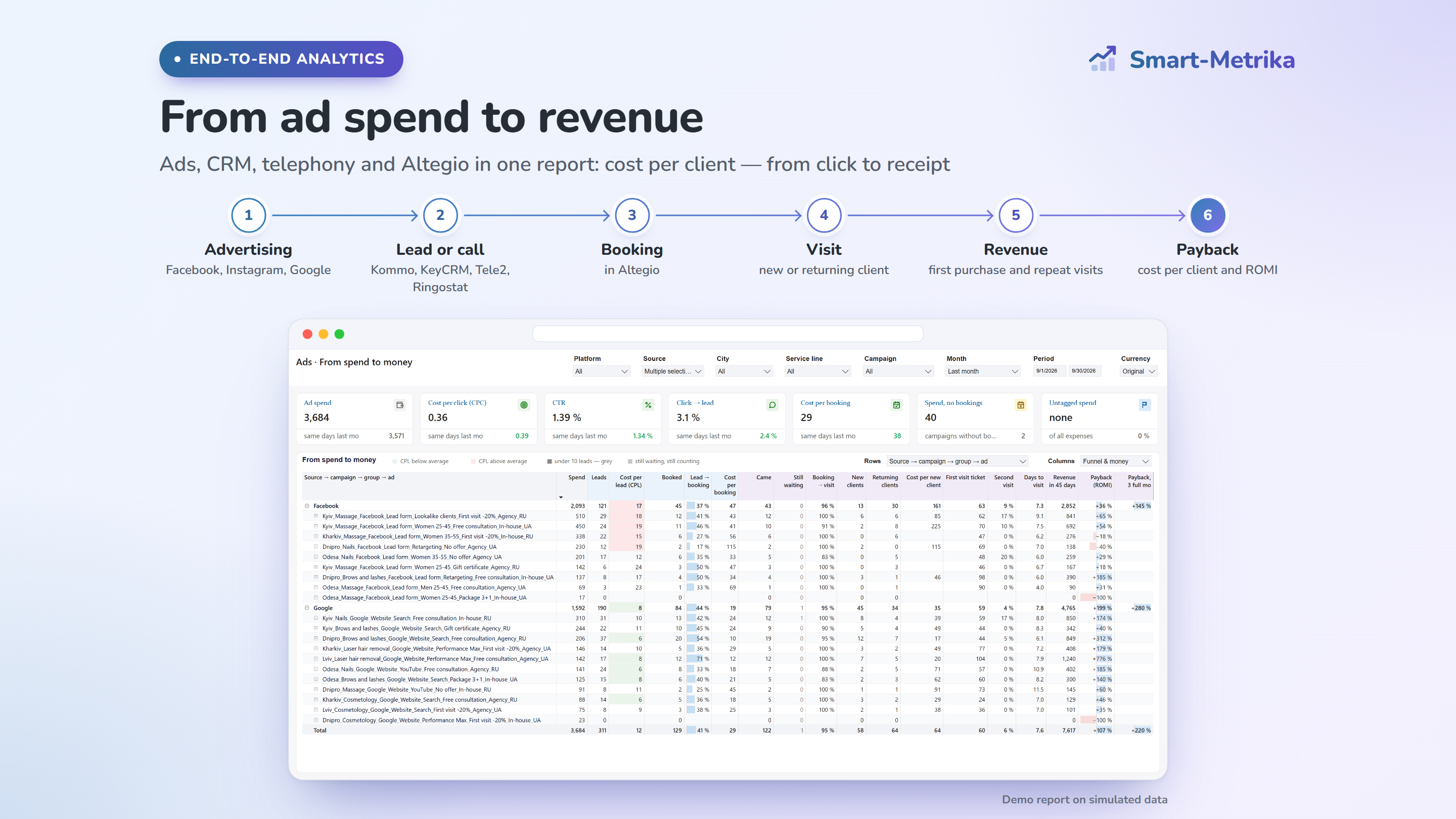Collapse the Google source group
The image size is (1456, 819).
click(307, 608)
